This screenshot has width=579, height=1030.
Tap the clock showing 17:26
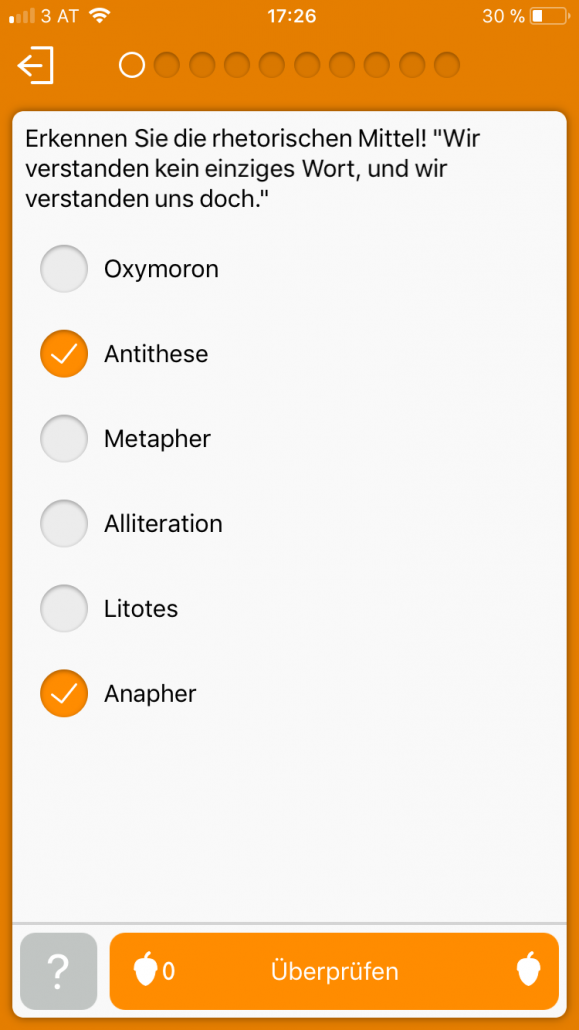click(x=291, y=15)
